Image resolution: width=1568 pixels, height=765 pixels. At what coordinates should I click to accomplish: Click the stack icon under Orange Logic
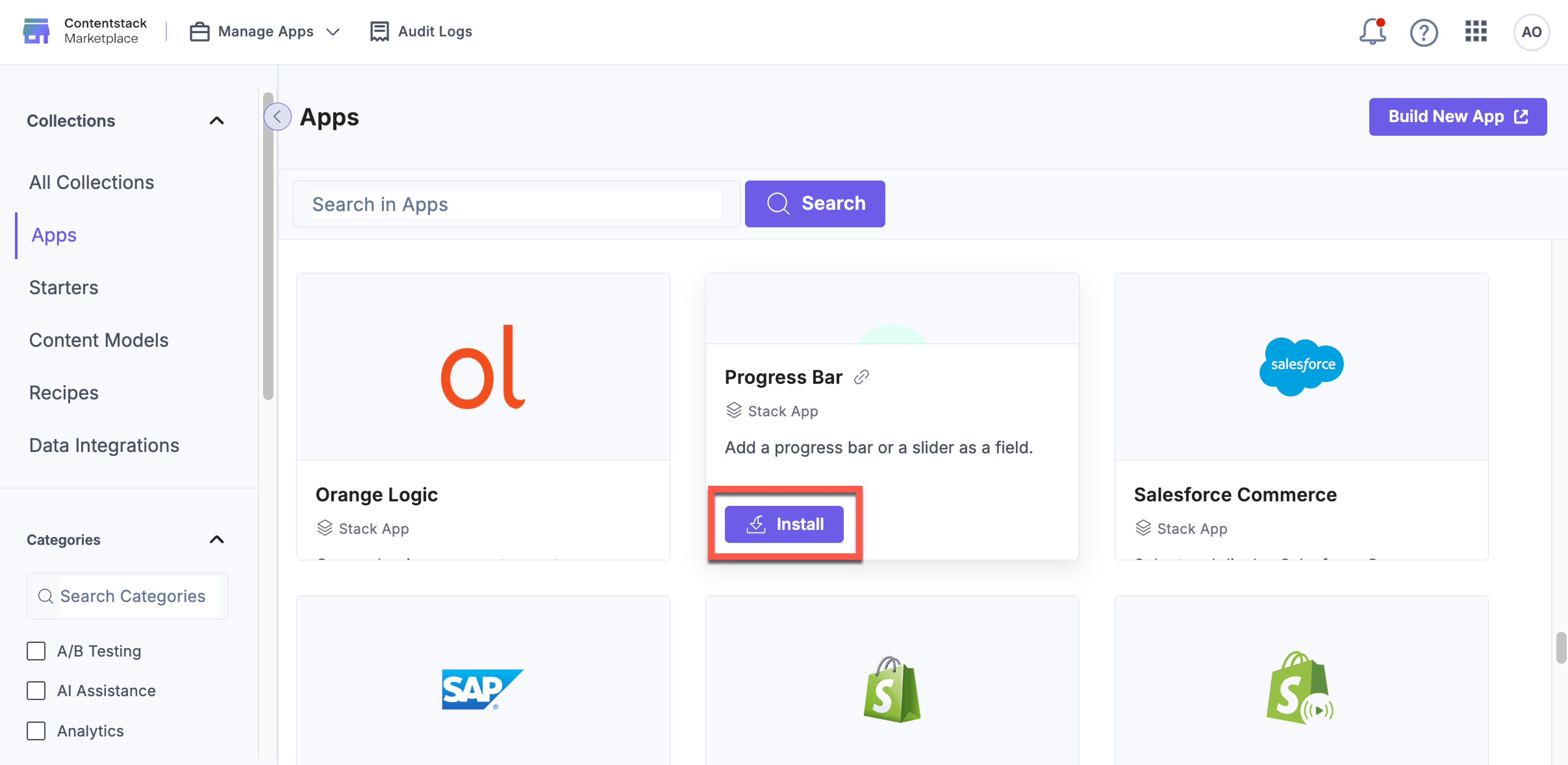coord(325,528)
